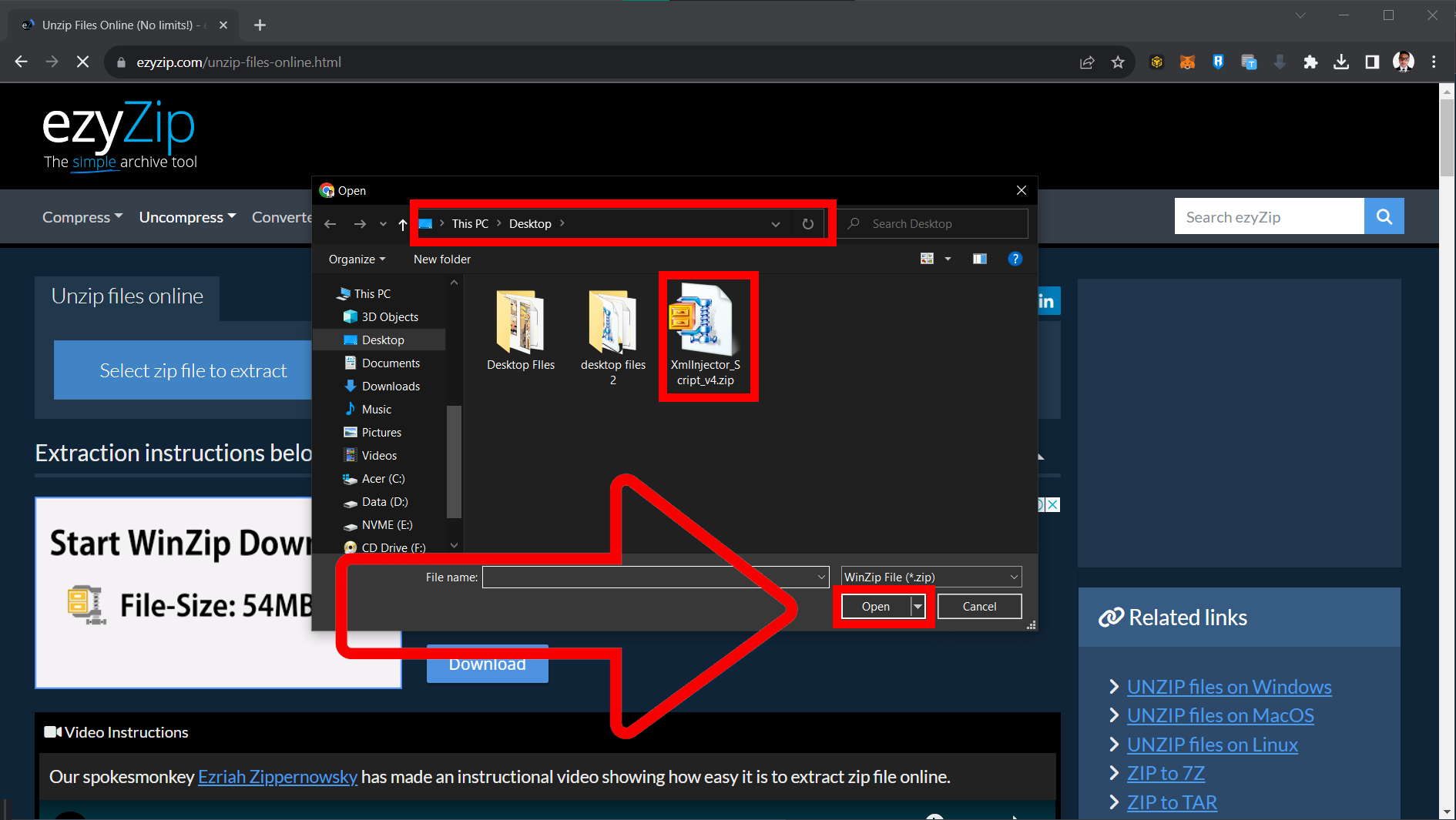Open Music in navigation tree
The image size is (1456, 820).
point(368,409)
